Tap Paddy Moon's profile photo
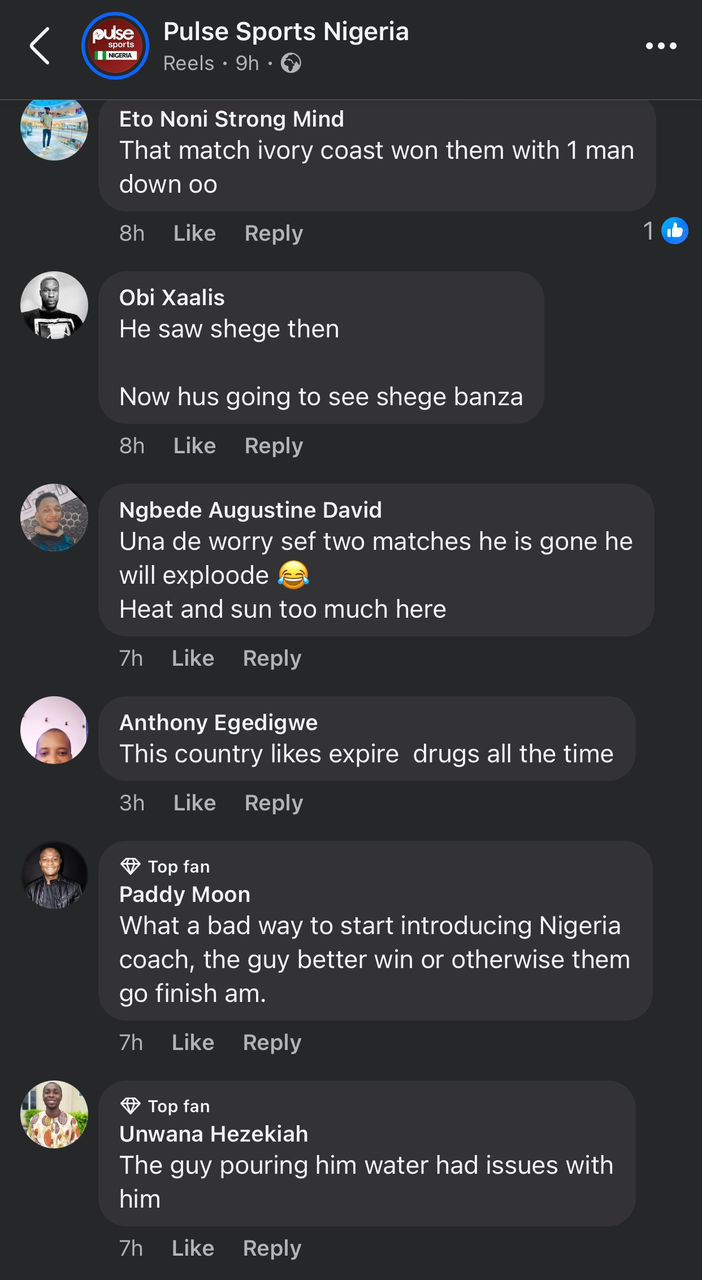Viewport: 702px width, 1280px height. coord(54,875)
